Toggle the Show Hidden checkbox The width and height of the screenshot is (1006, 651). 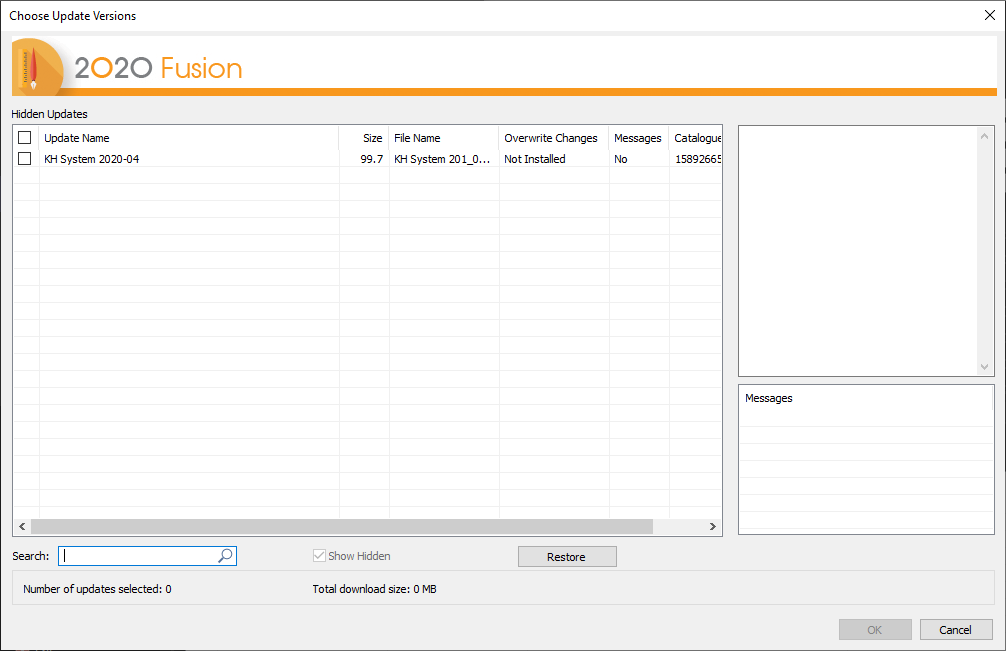point(319,555)
